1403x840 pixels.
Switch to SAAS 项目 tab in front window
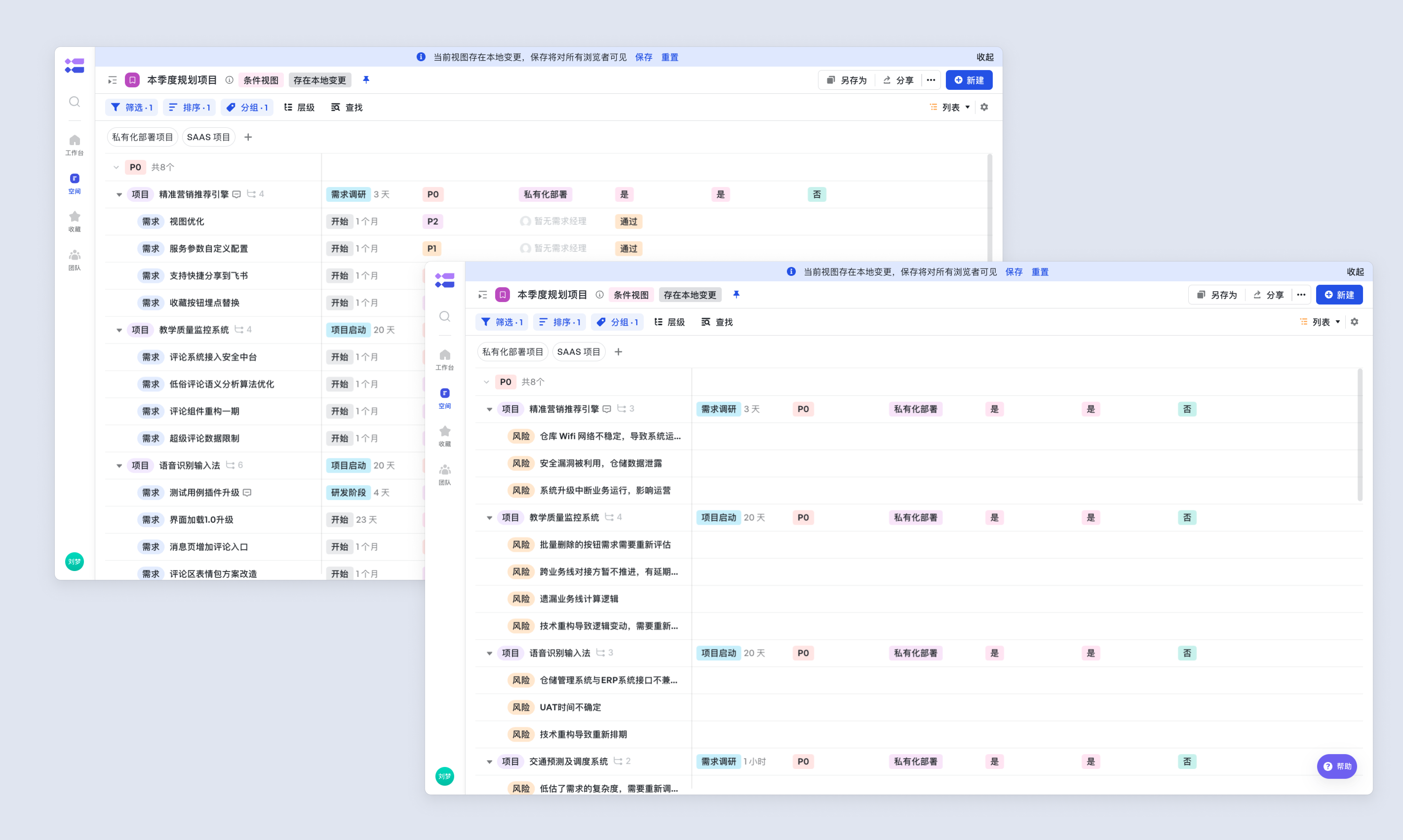pyautogui.click(x=579, y=351)
